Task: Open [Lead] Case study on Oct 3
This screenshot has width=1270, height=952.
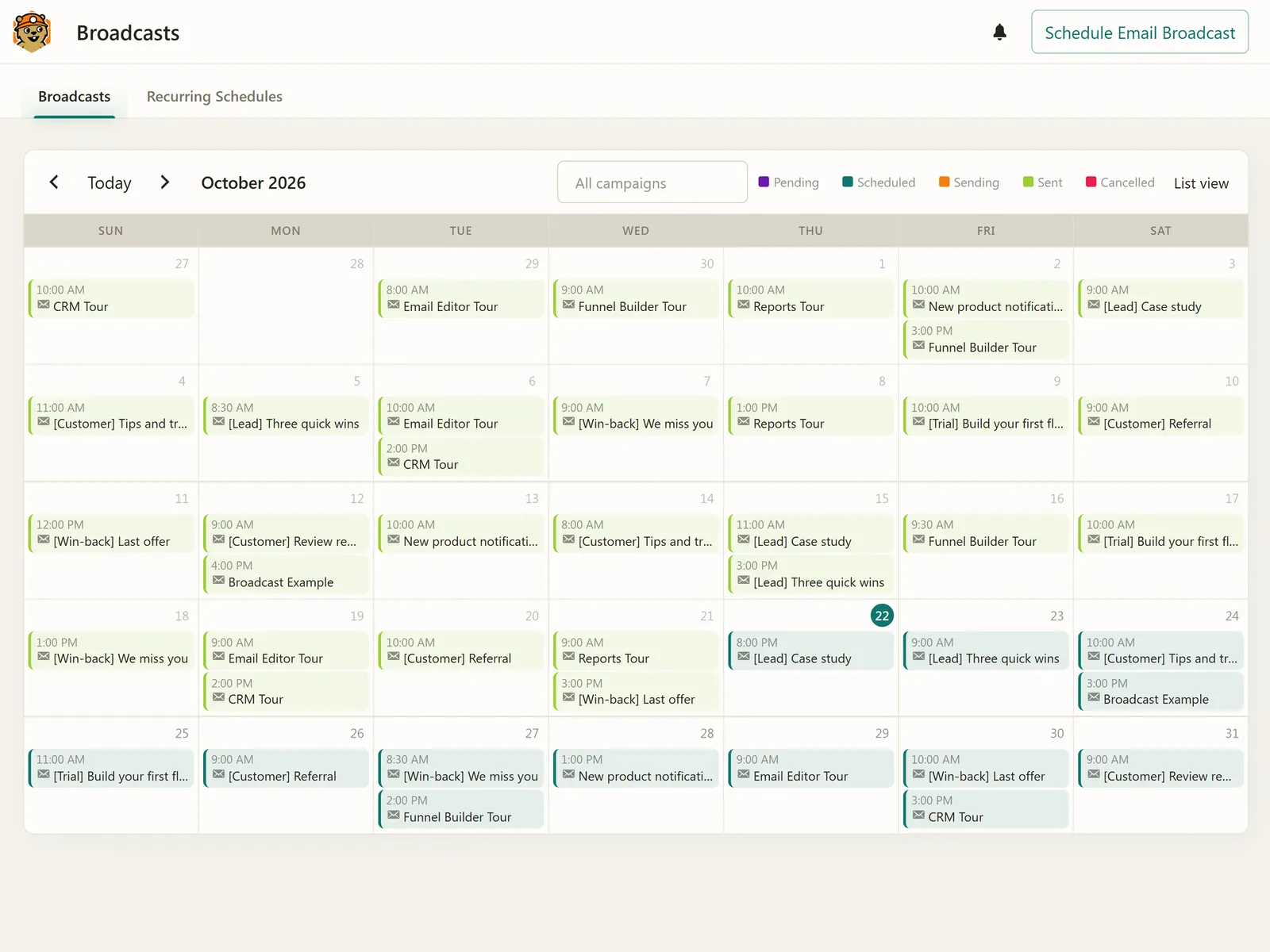Action: coord(1160,298)
